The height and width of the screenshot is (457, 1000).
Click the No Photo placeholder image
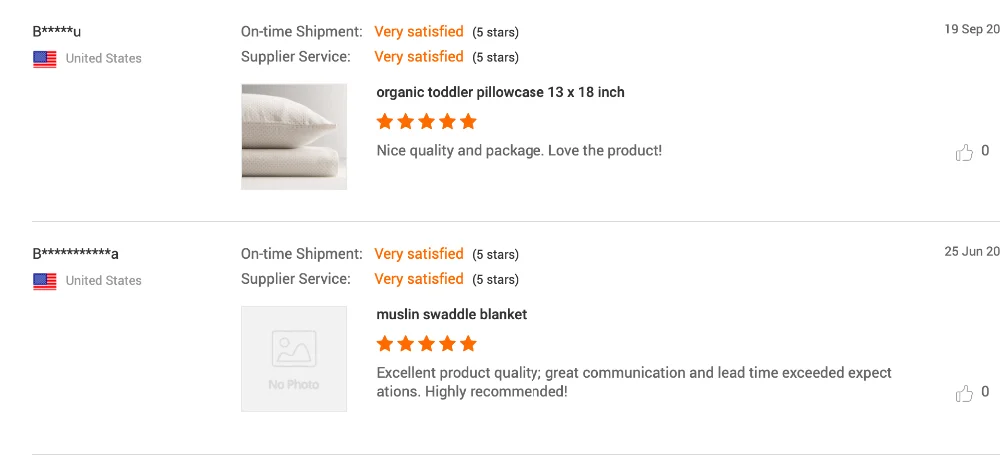pyautogui.click(x=294, y=359)
